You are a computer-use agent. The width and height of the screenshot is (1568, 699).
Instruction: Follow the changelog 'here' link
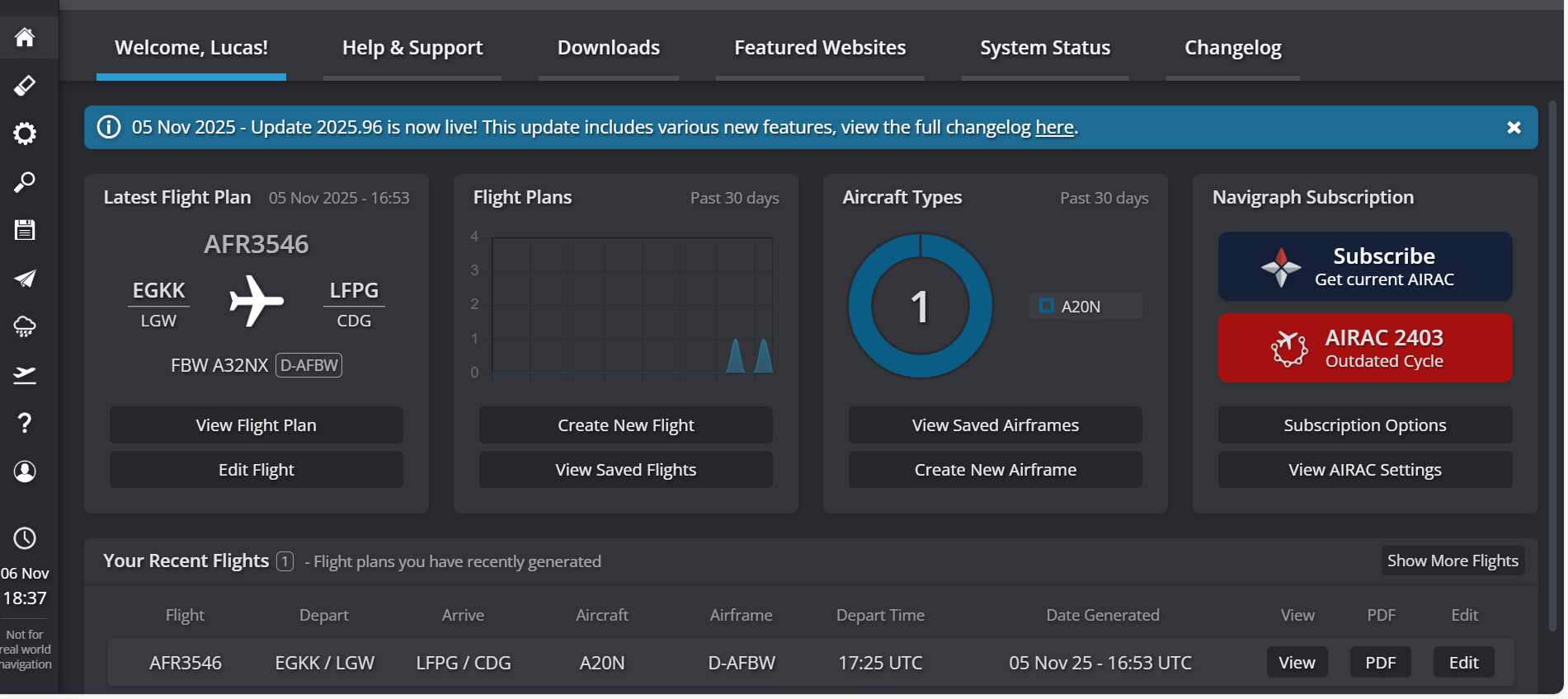pos(1054,128)
